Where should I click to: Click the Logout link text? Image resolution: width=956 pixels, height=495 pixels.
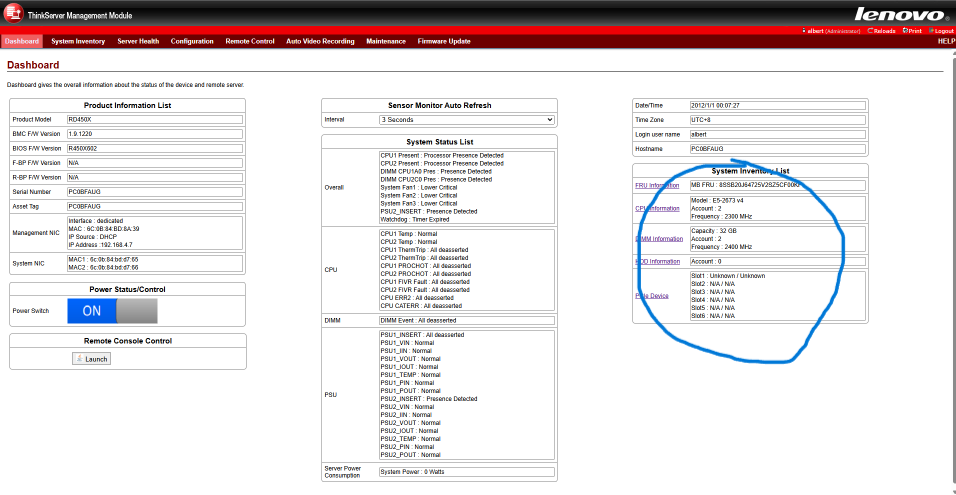tap(943, 31)
